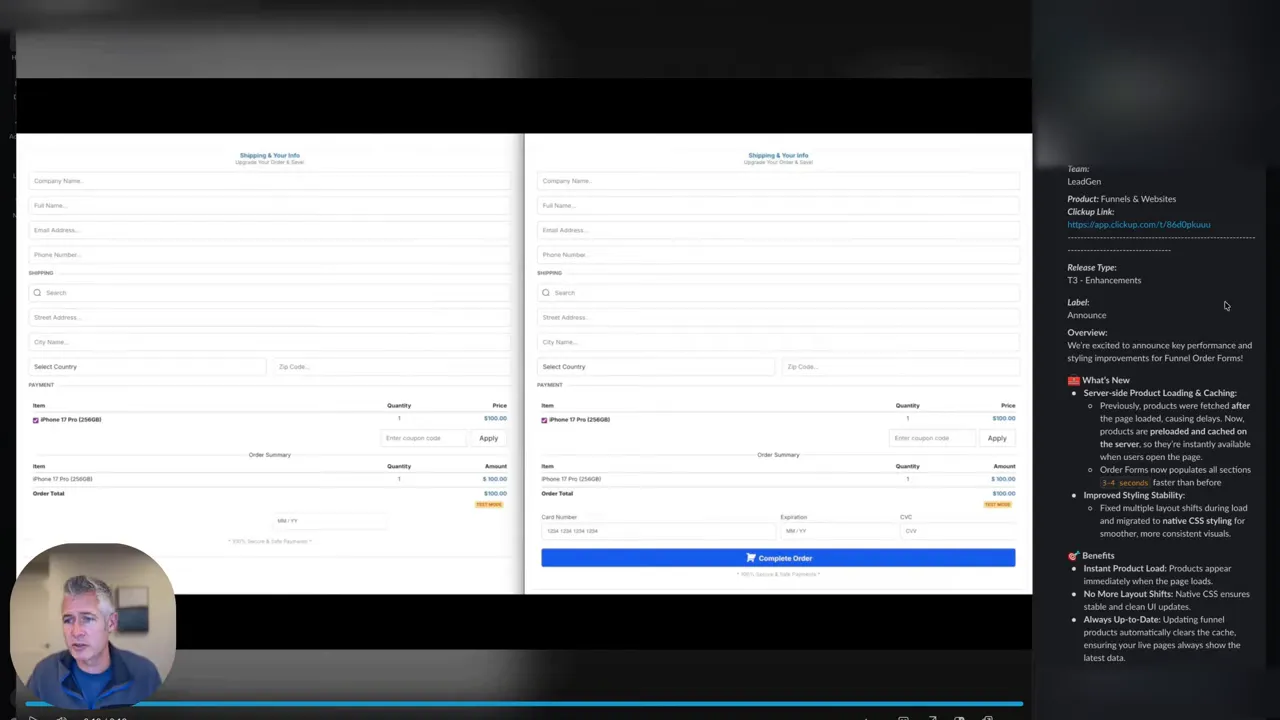Focus City Name field in the left order form
1280x720 pixels.
[x=269, y=342]
